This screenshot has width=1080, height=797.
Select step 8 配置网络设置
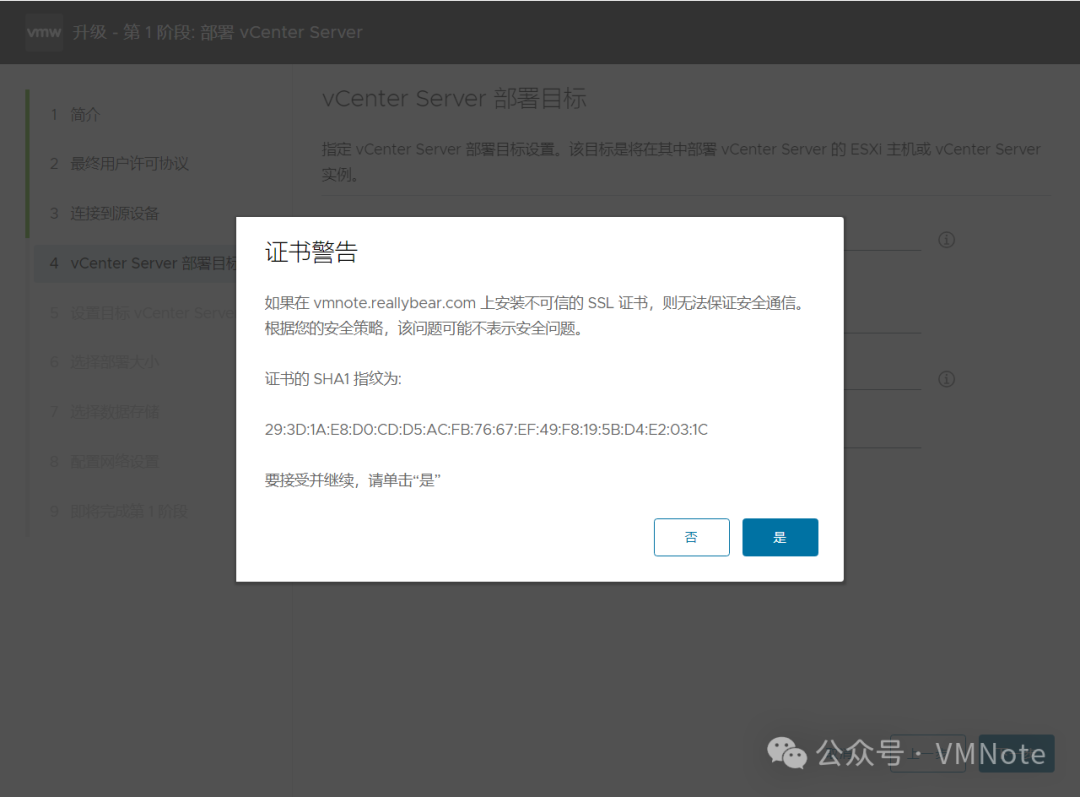[104, 462]
